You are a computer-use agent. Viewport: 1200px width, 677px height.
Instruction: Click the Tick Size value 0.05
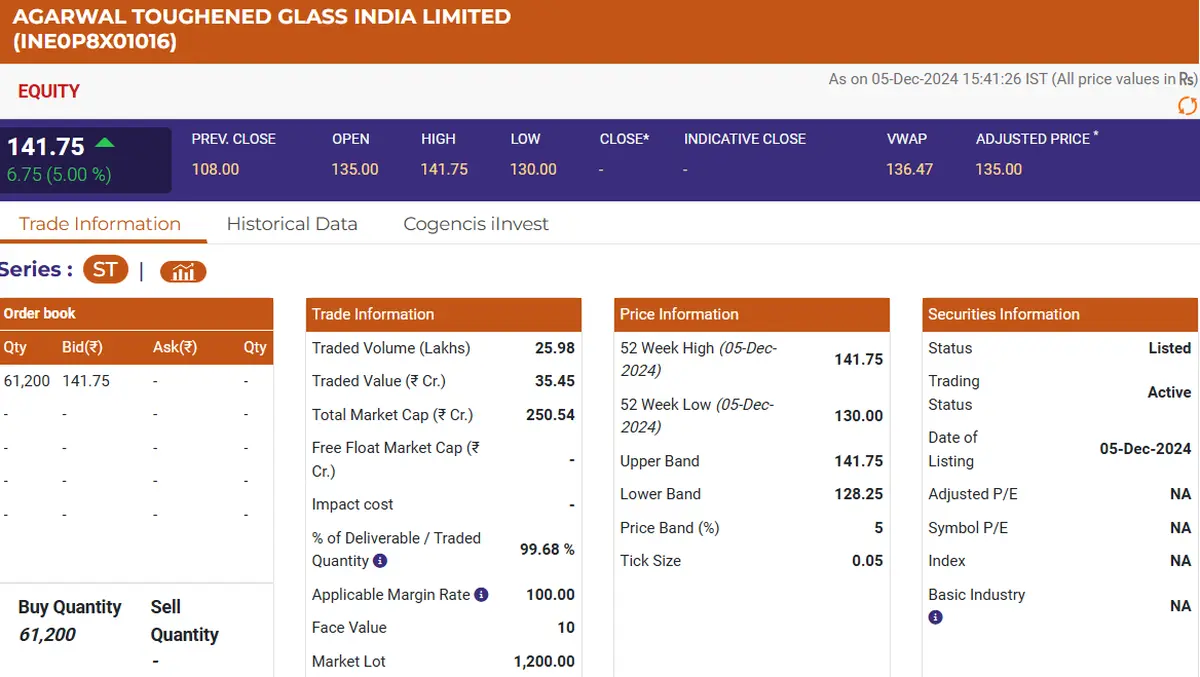coord(868,561)
